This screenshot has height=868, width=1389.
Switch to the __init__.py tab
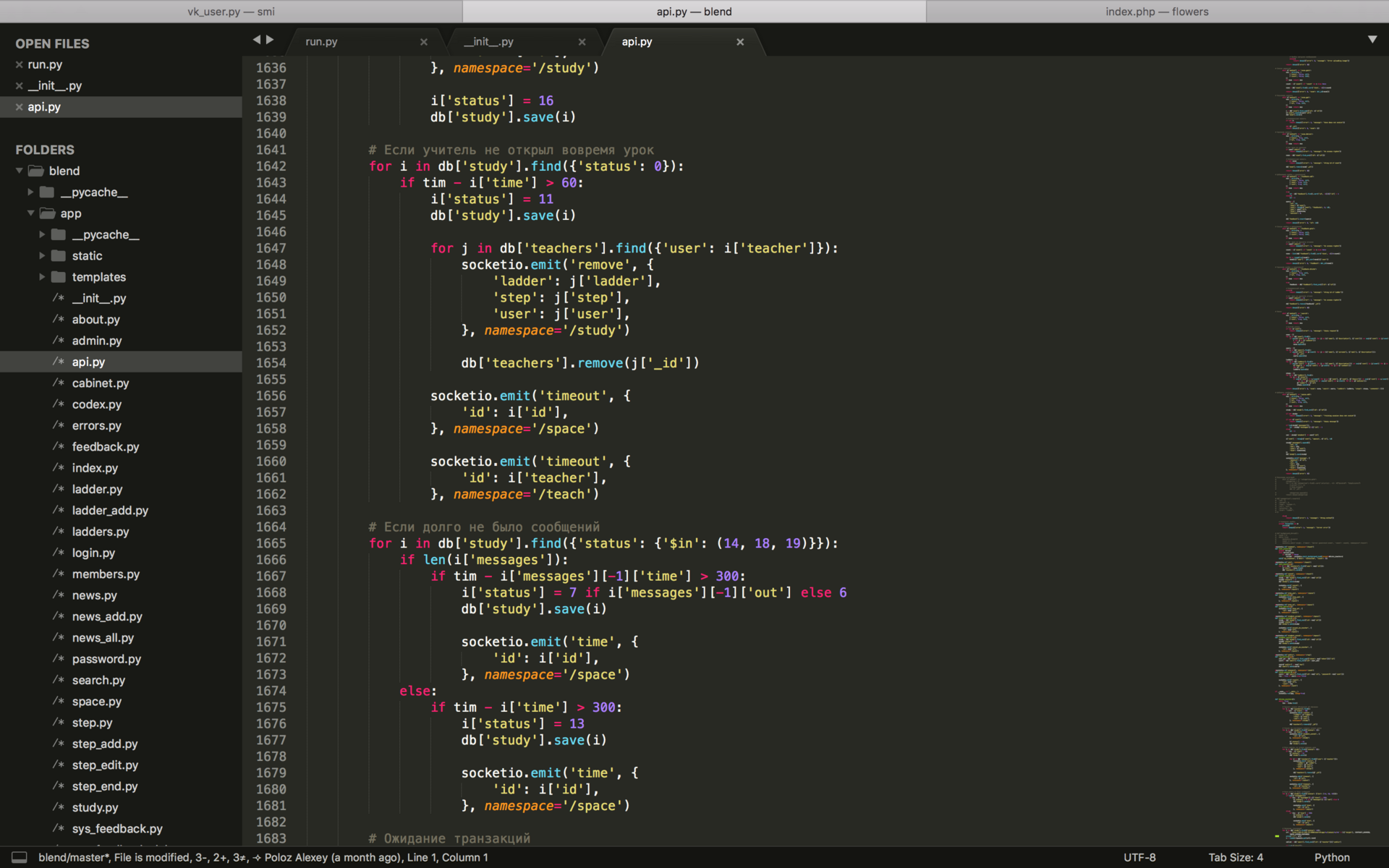[488, 42]
